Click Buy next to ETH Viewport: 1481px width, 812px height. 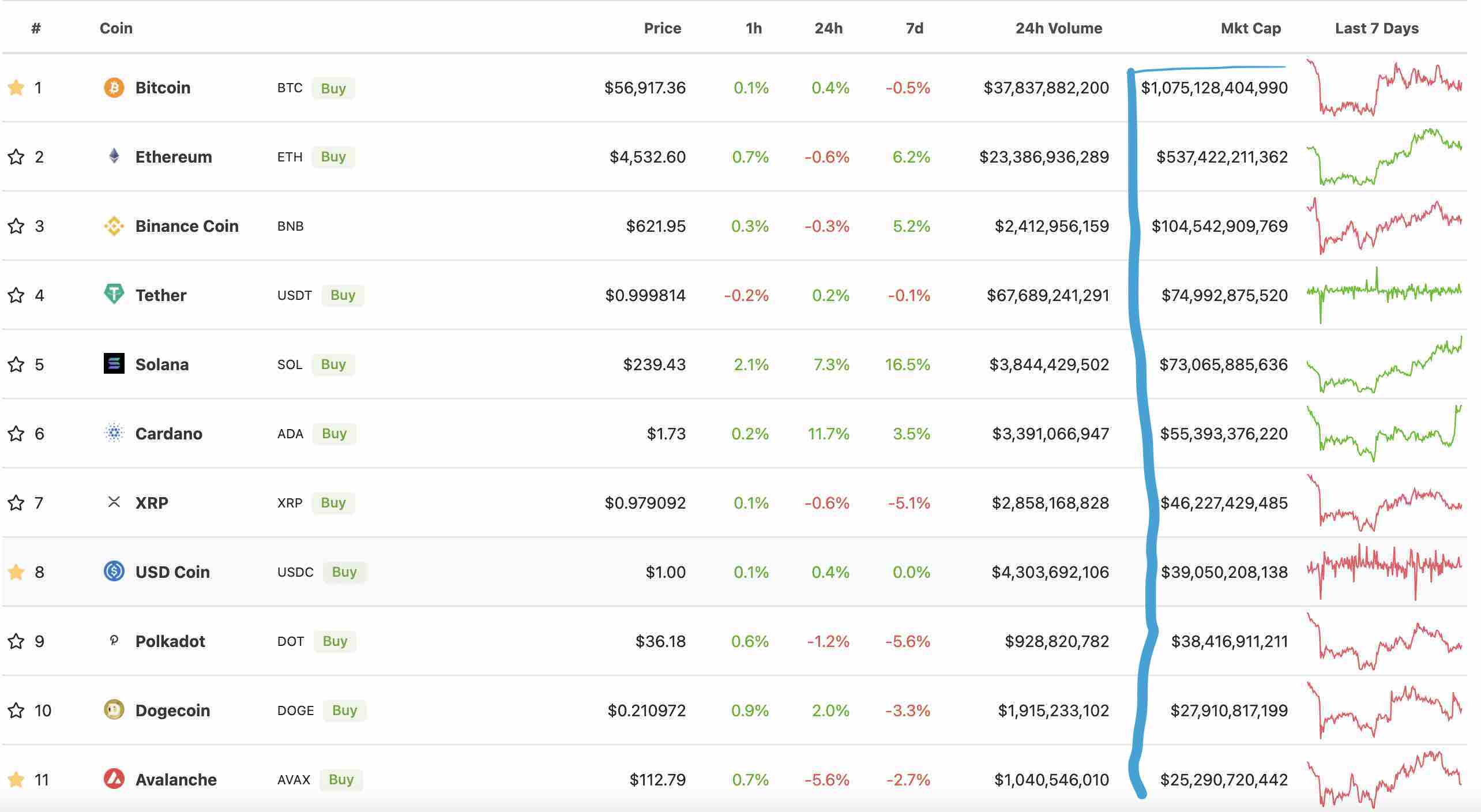pos(333,157)
